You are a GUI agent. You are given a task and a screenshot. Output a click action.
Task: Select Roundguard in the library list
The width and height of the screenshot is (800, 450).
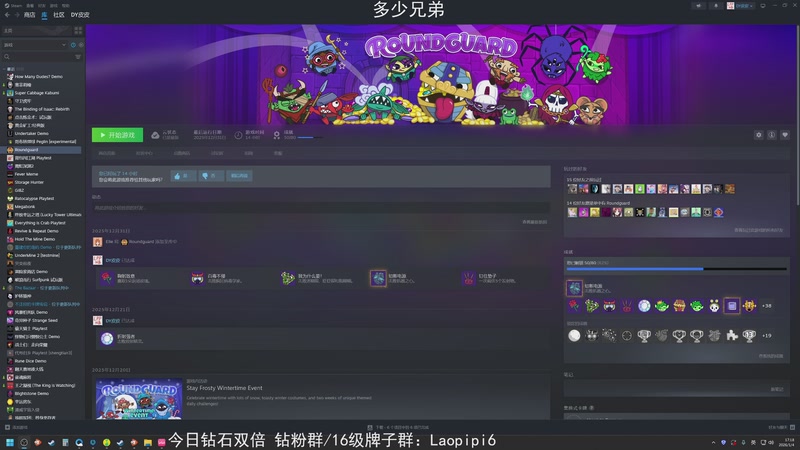click(43, 150)
